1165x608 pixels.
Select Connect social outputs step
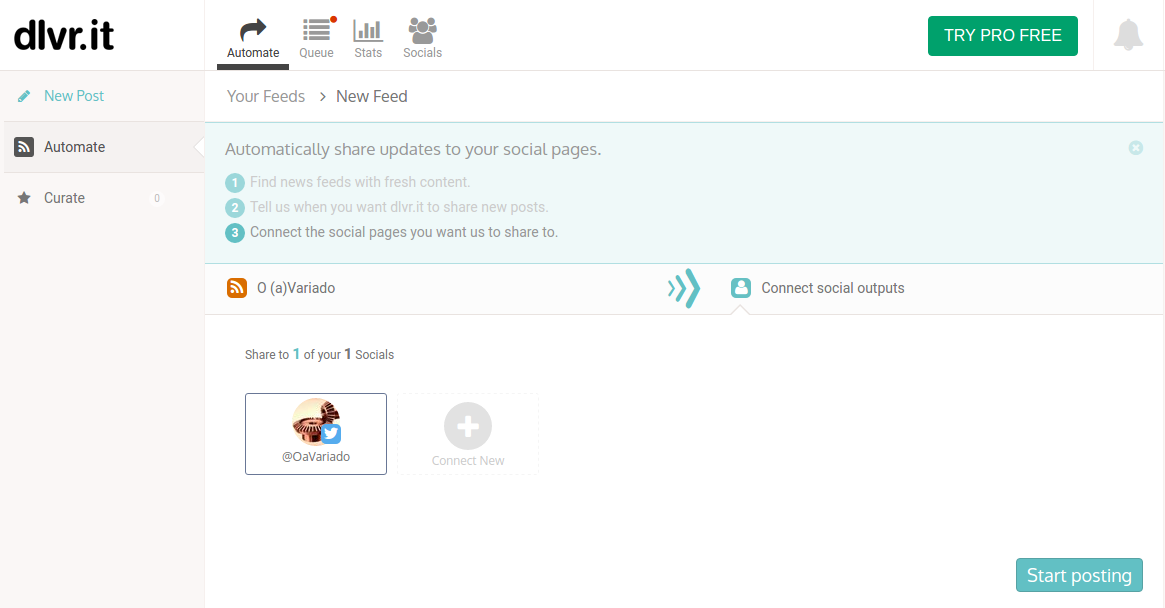coord(832,288)
